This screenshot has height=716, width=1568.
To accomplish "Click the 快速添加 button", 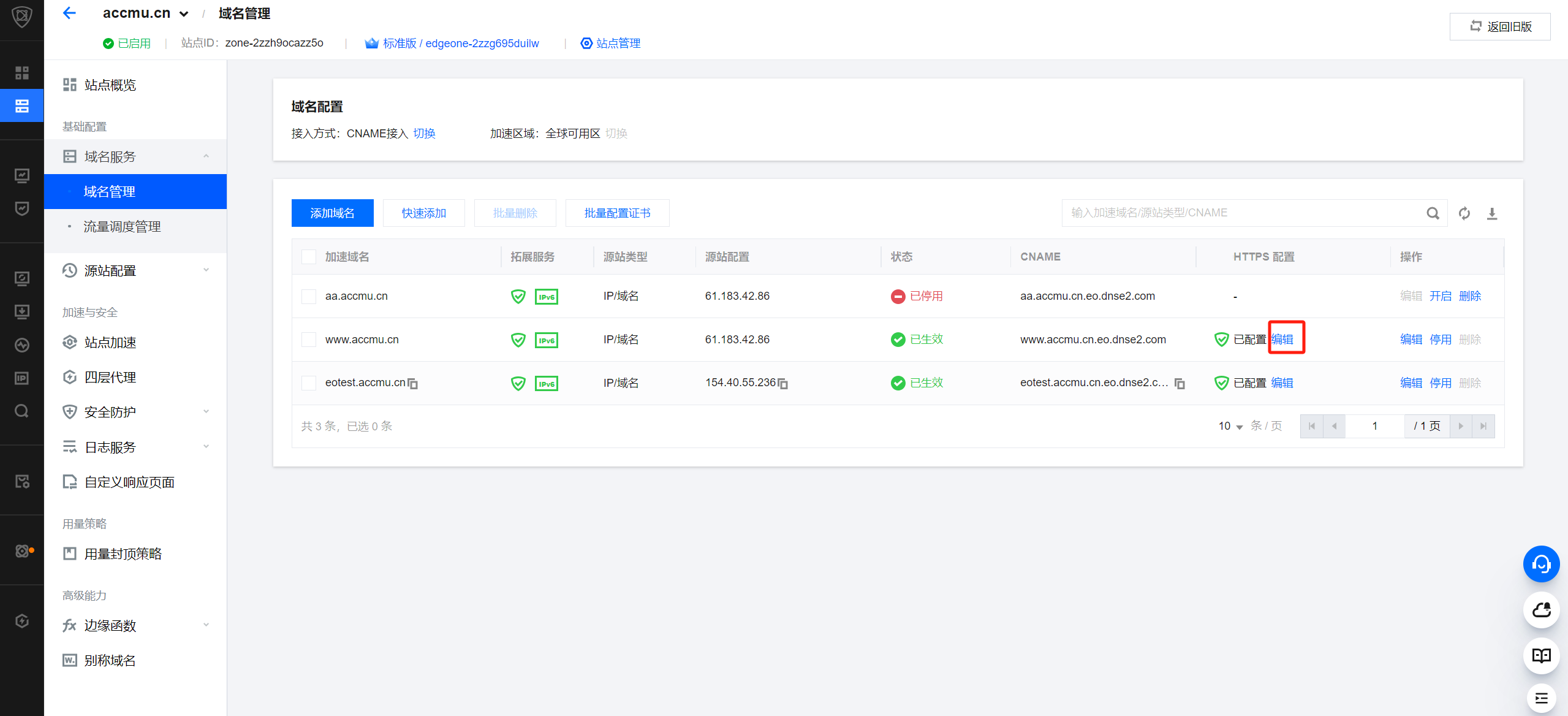I will click(x=424, y=213).
